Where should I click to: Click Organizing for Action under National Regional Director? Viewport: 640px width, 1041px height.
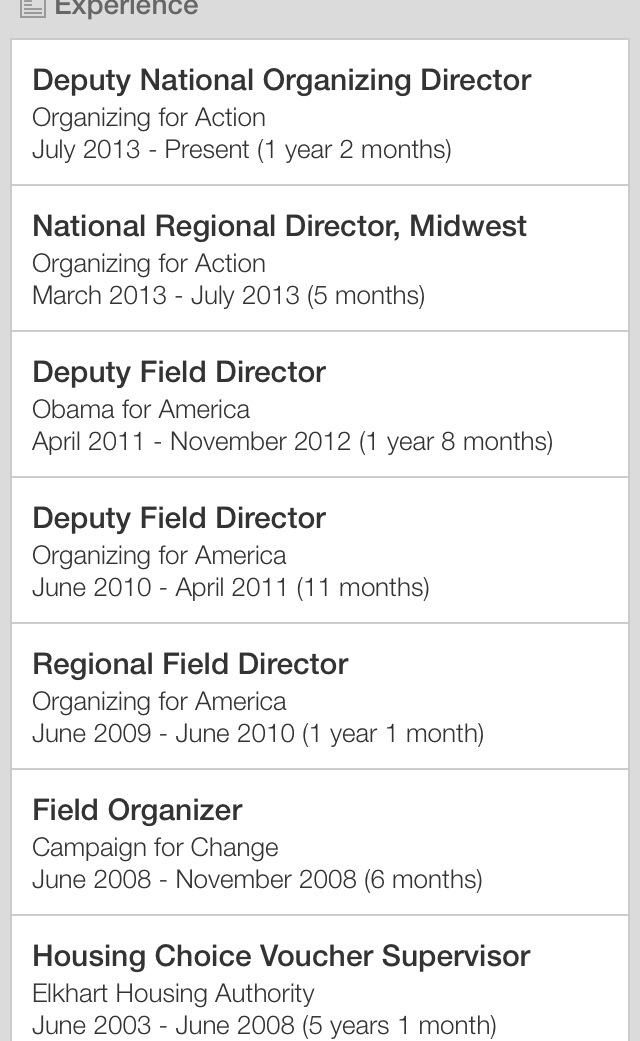[x=149, y=263]
